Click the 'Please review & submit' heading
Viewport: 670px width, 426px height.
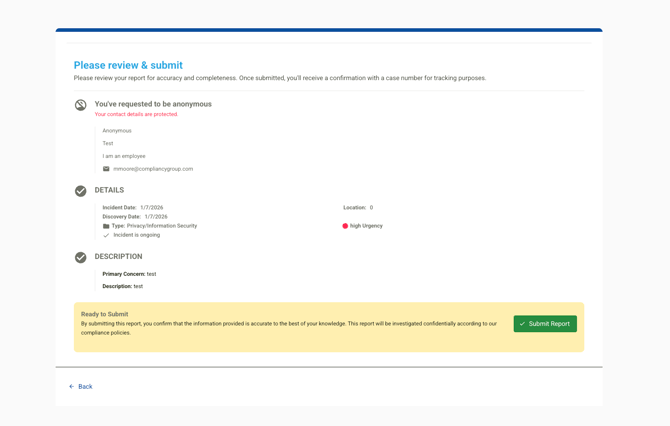[128, 65]
